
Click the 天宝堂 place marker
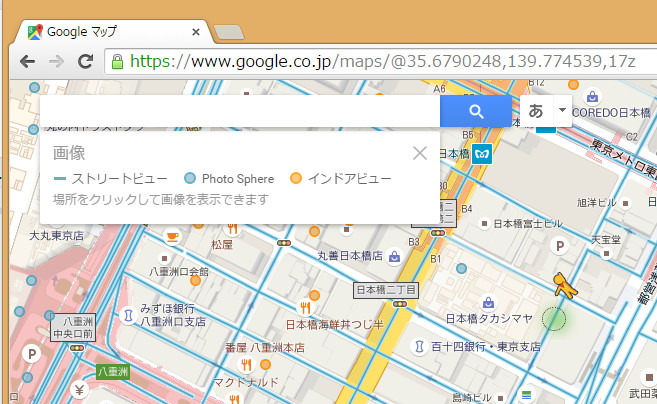(x=606, y=254)
